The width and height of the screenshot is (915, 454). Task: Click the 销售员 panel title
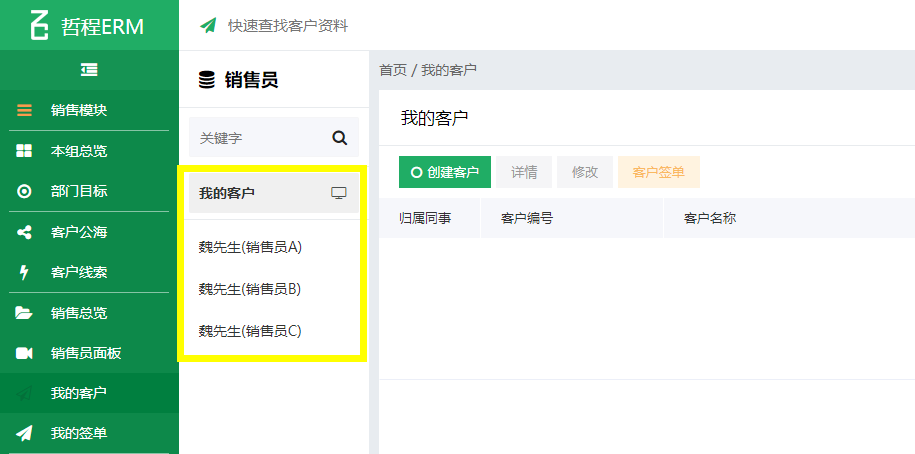[252, 80]
